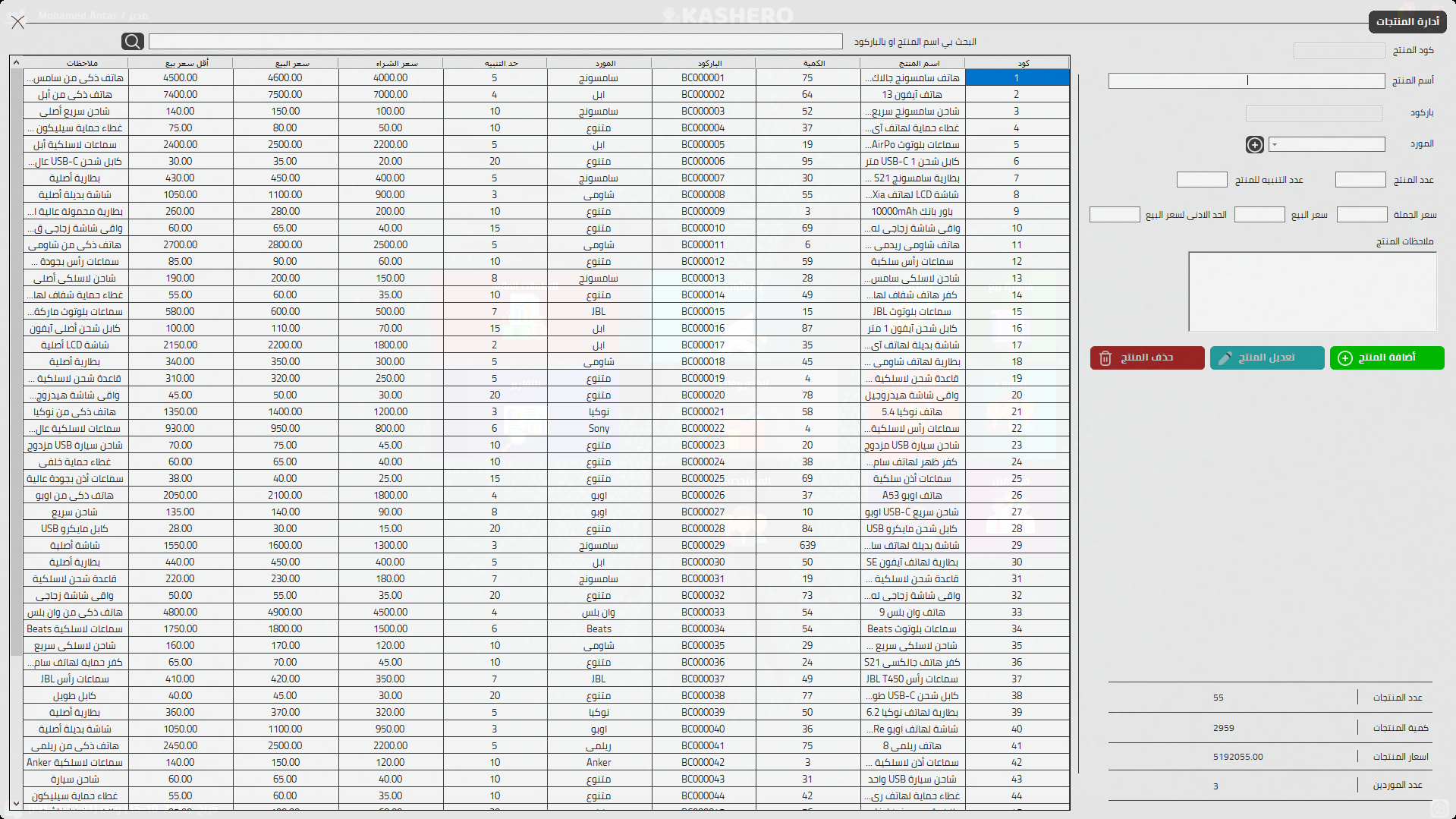Click the 4900.00 sale price cell
This screenshot has height=819, width=1456.
tap(285, 613)
